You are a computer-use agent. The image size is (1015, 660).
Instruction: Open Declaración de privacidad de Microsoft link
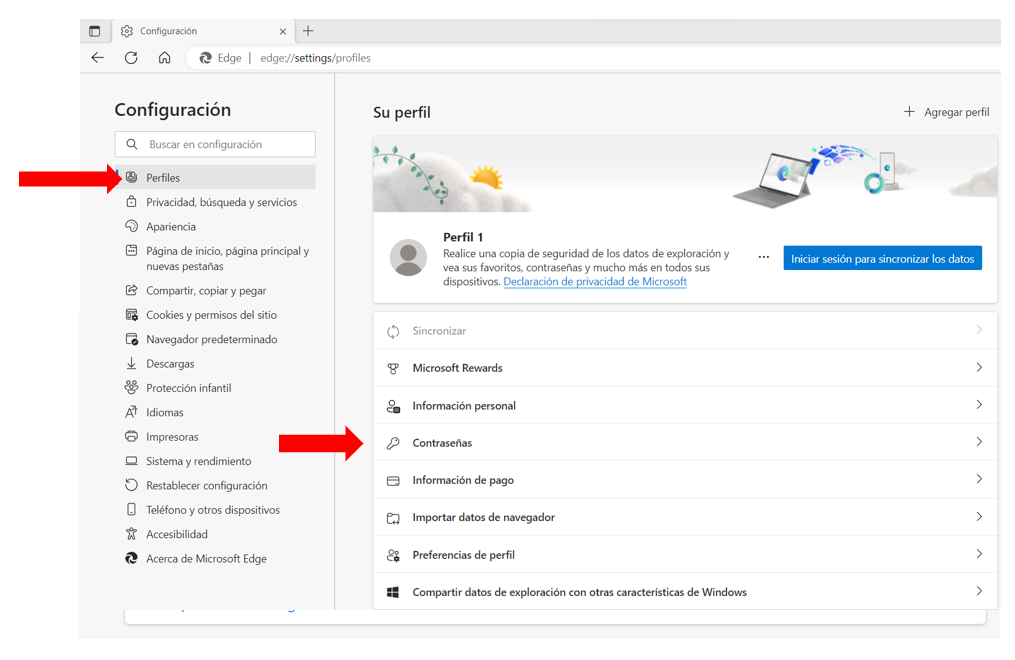coord(595,281)
